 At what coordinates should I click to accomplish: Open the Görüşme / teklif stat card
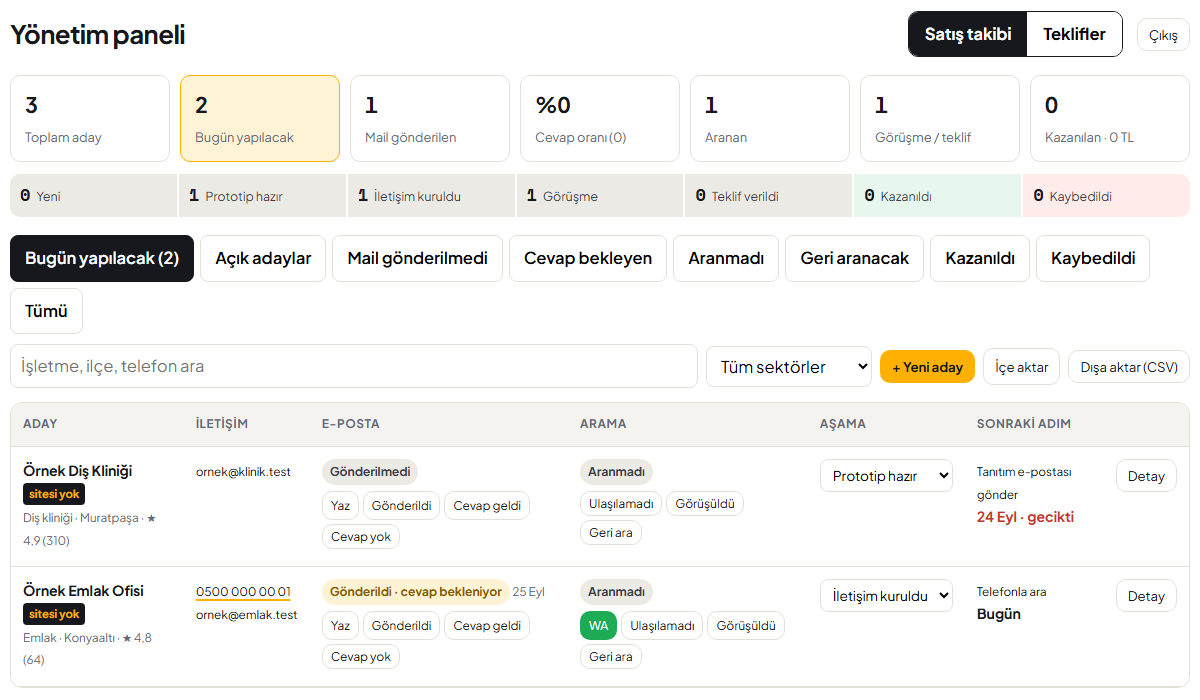[940, 118]
